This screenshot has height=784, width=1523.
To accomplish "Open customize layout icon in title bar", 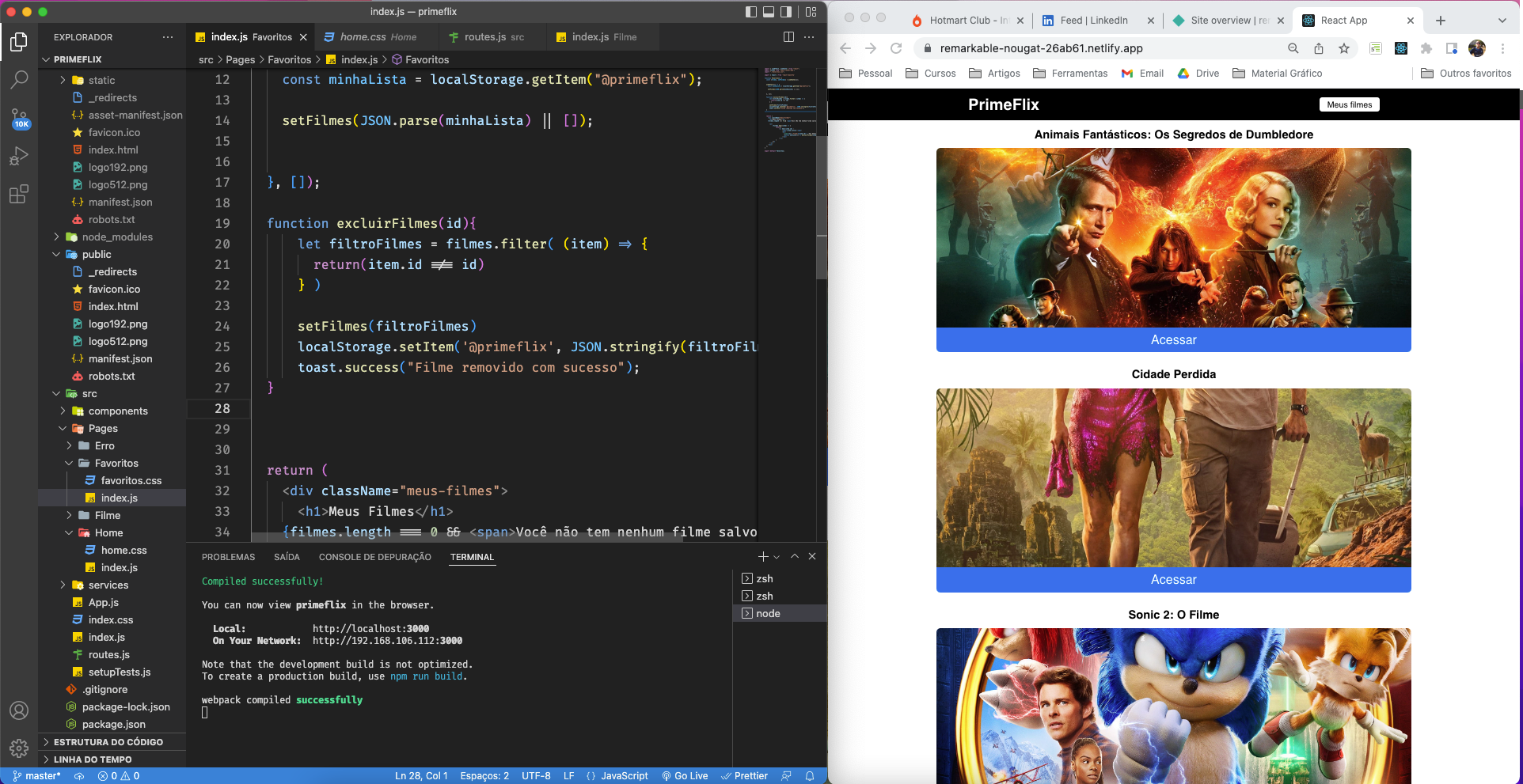I will click(811, 12).
